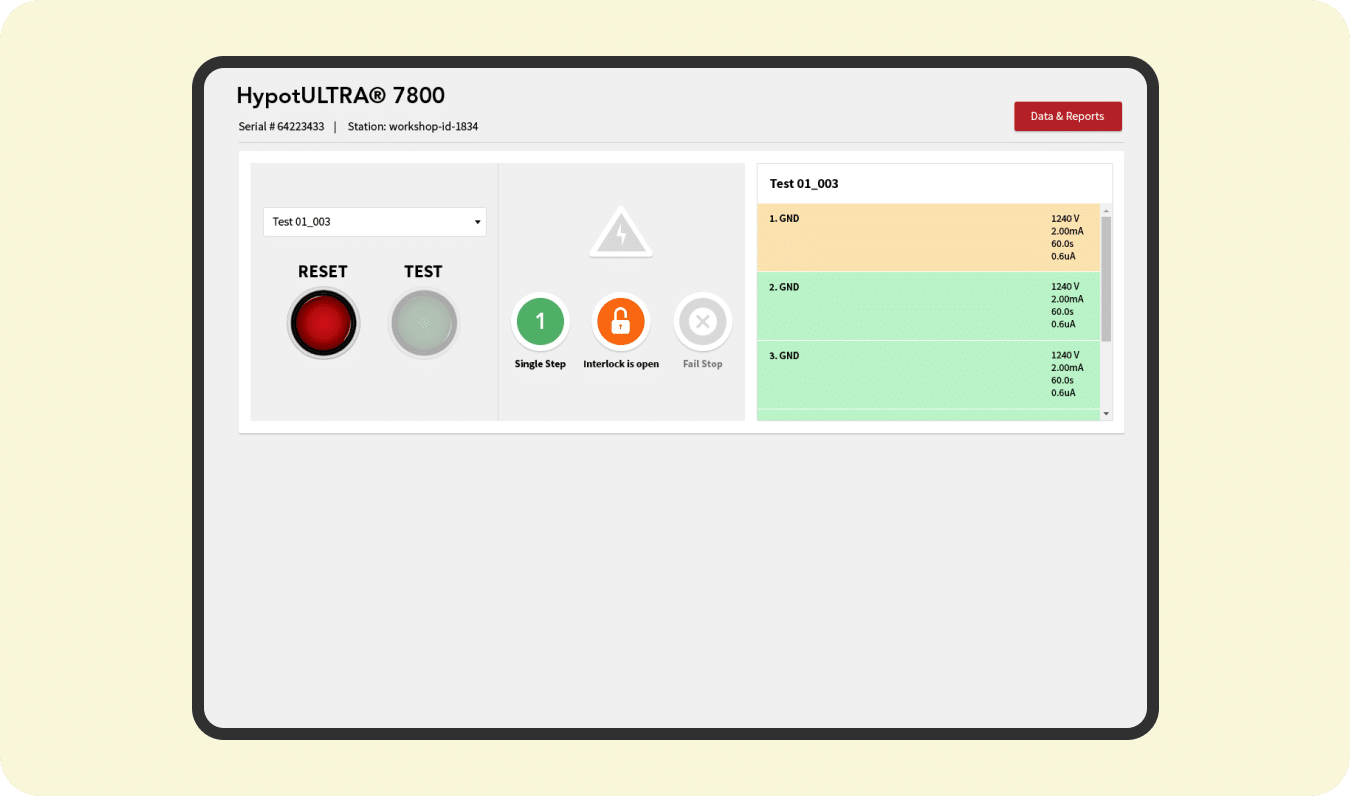Click 60.0s value in step 2

[1063, 312]
